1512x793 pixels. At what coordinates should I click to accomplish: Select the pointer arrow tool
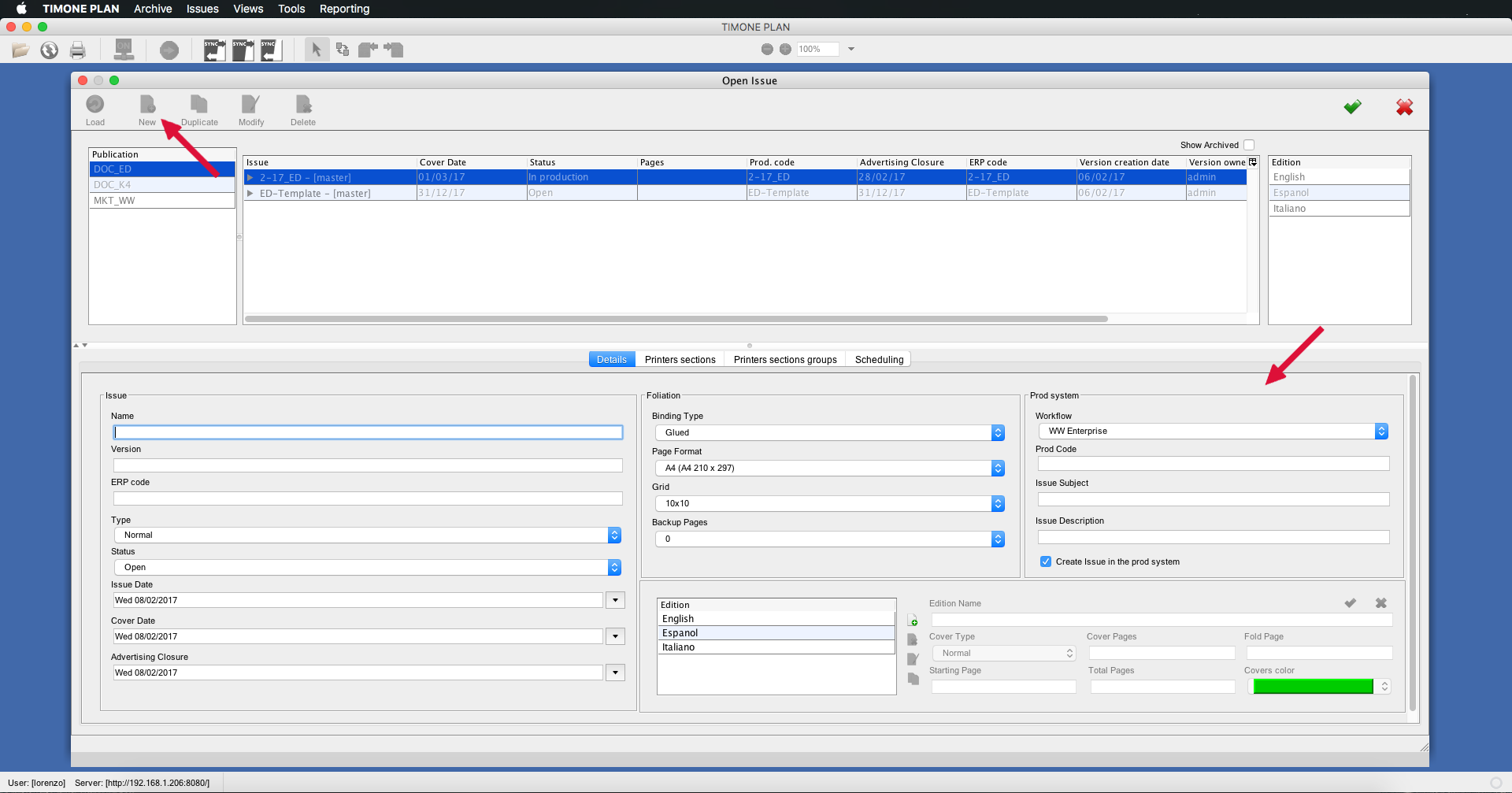coord(317,50)
